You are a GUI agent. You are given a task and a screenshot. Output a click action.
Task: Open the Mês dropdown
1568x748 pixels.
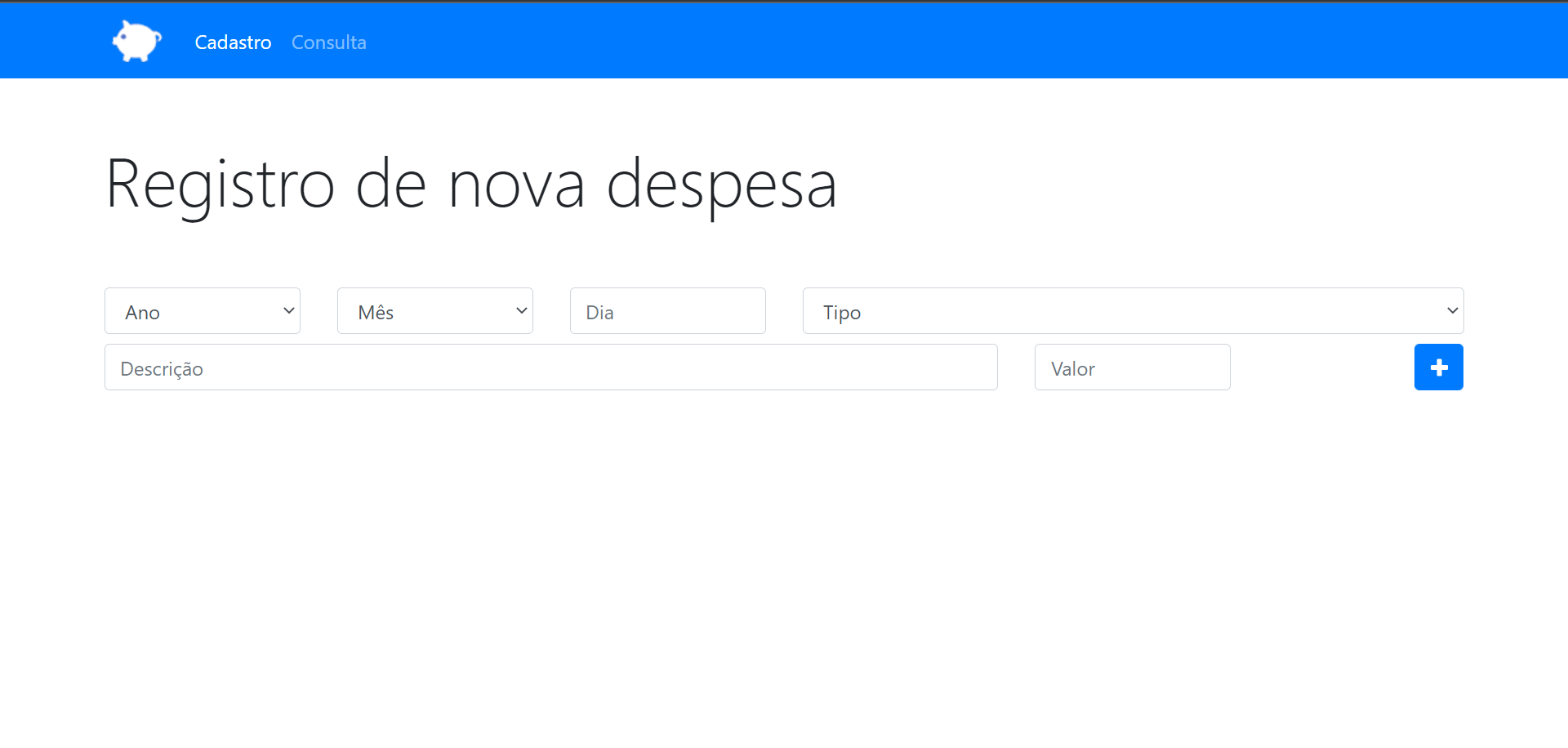[x=434, y=310]
